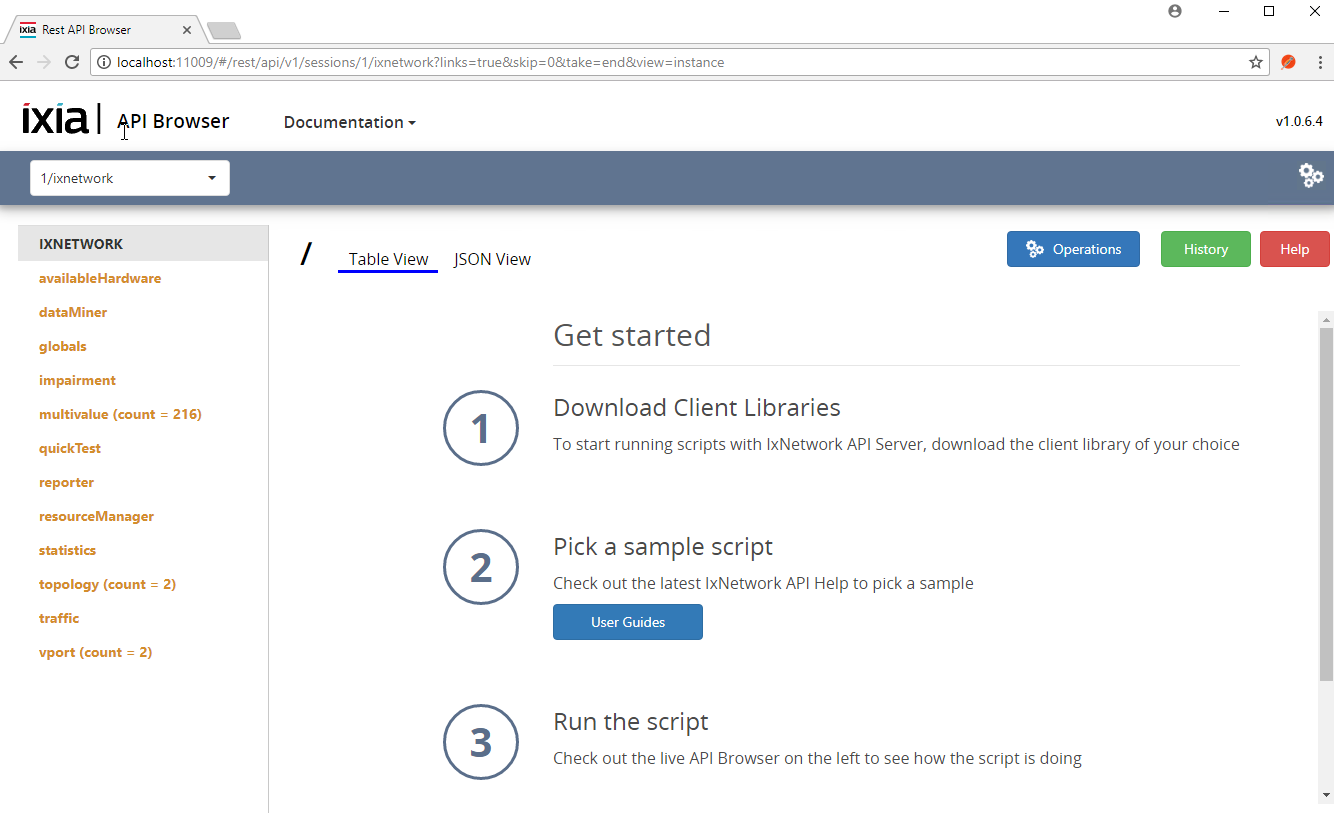
Task: Click the Download Client Libraries heading
Action: 697,408
